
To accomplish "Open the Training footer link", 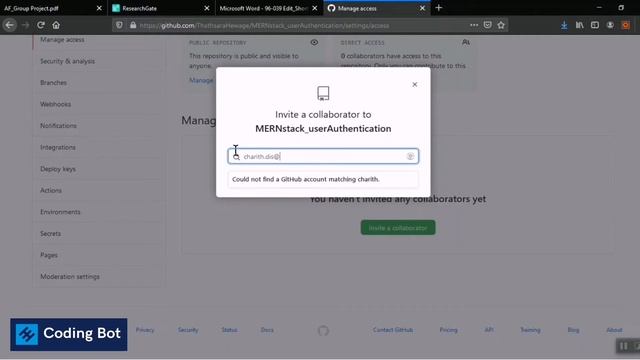I will [x=530, y=330].
